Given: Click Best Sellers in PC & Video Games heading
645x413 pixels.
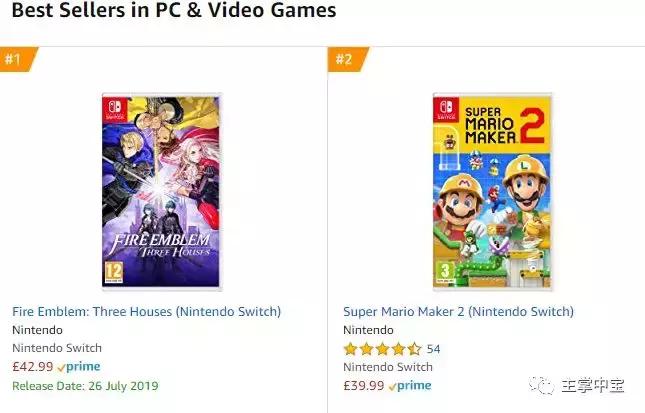Looking at the screenshot, I should (174, 12).
